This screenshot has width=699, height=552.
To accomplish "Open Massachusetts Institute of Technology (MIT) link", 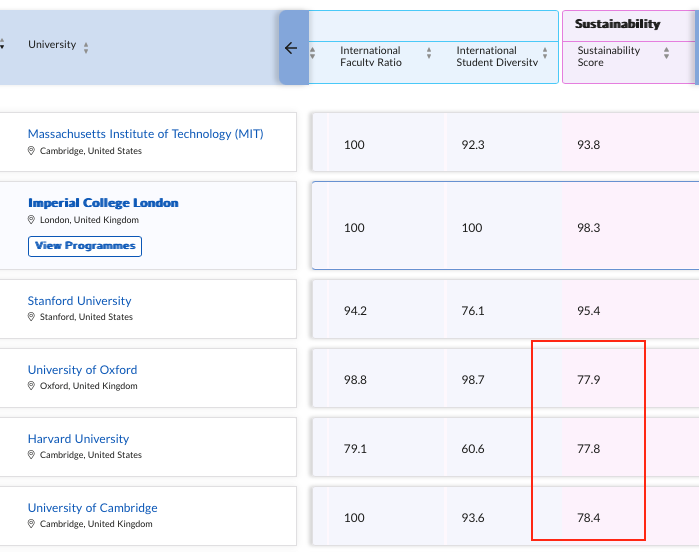I will pyautogui.click(x=146, y=134).
